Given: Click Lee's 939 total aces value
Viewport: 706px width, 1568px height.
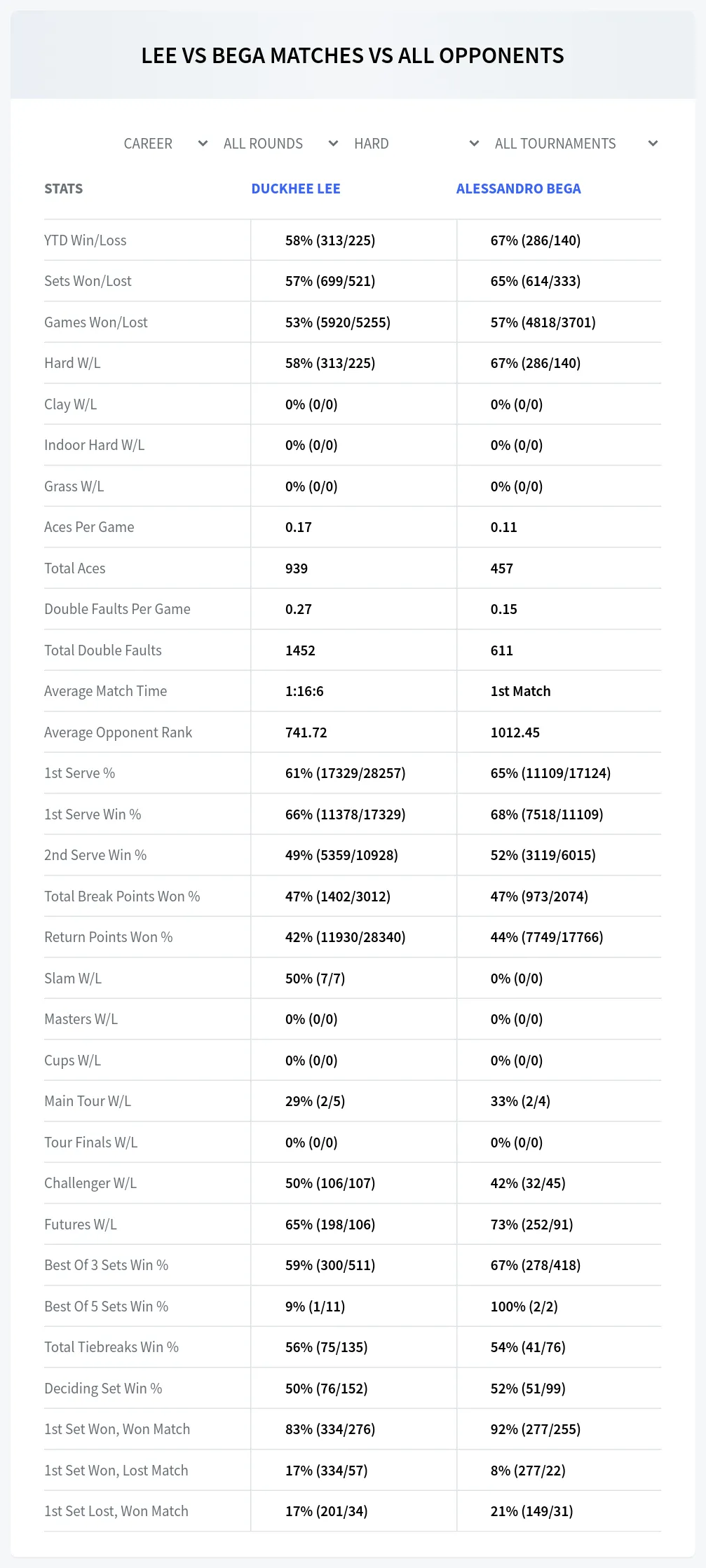Looking at the screenshot, I should [297, 568].
